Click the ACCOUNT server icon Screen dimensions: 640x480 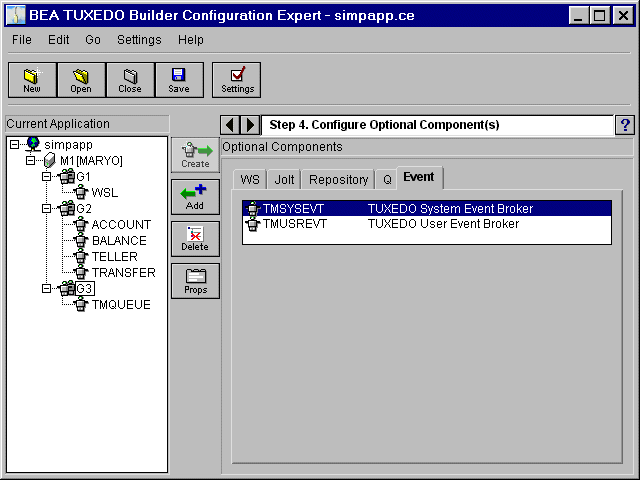coord(81,224)
